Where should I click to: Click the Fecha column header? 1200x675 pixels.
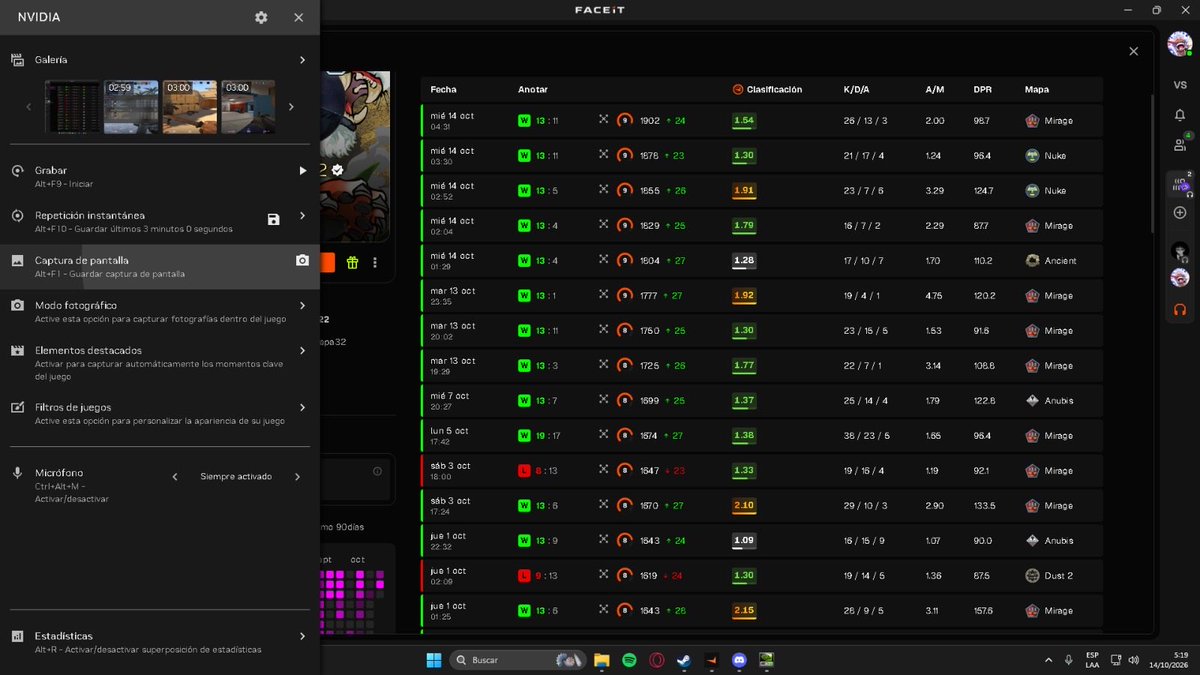[443, 90]
